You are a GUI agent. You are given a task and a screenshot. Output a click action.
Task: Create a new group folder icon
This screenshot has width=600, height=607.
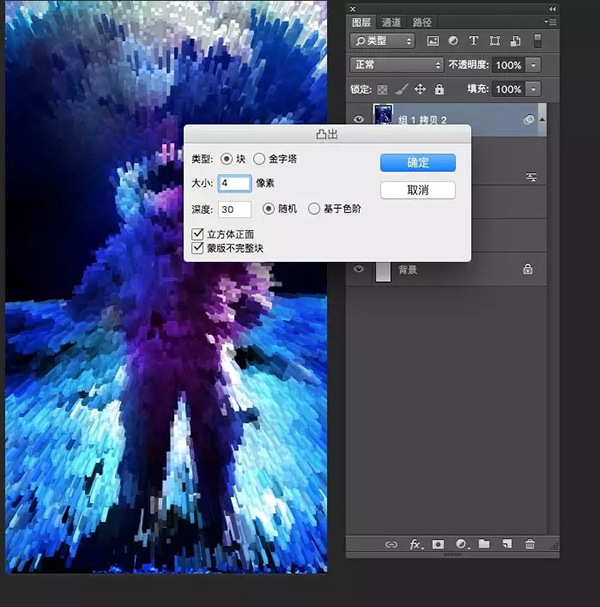(484, 544)
